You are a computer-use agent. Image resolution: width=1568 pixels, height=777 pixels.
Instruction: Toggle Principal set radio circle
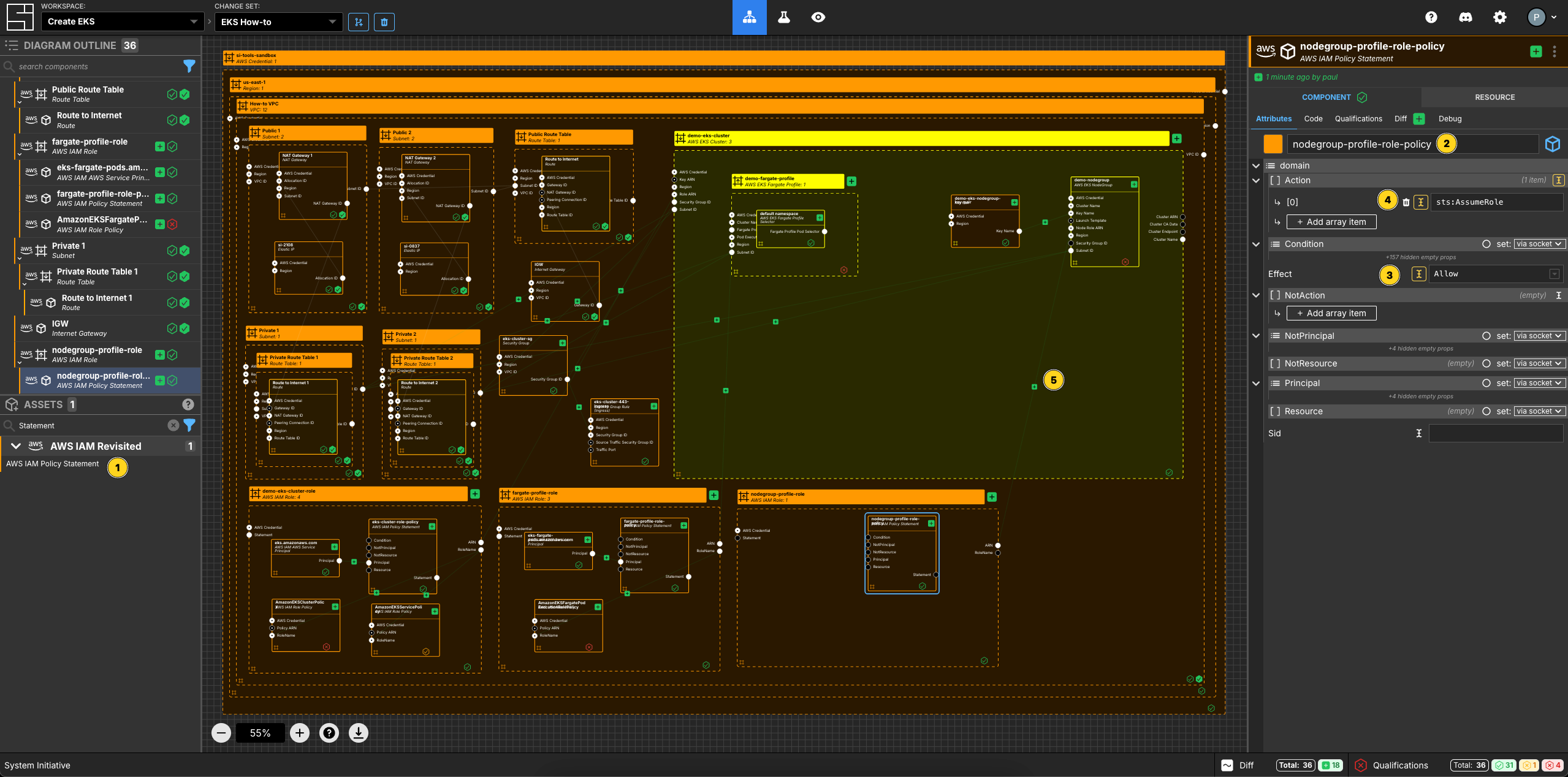coord(1486,383)
